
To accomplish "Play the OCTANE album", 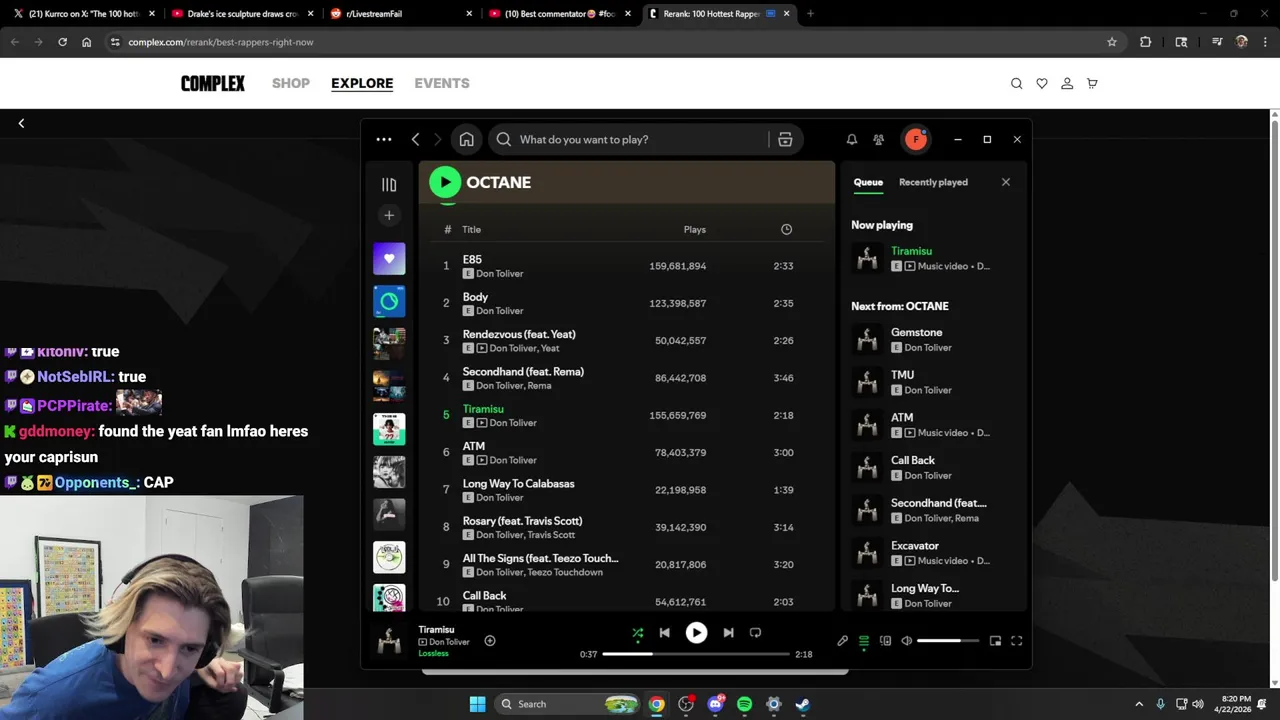I will [445, 182].
